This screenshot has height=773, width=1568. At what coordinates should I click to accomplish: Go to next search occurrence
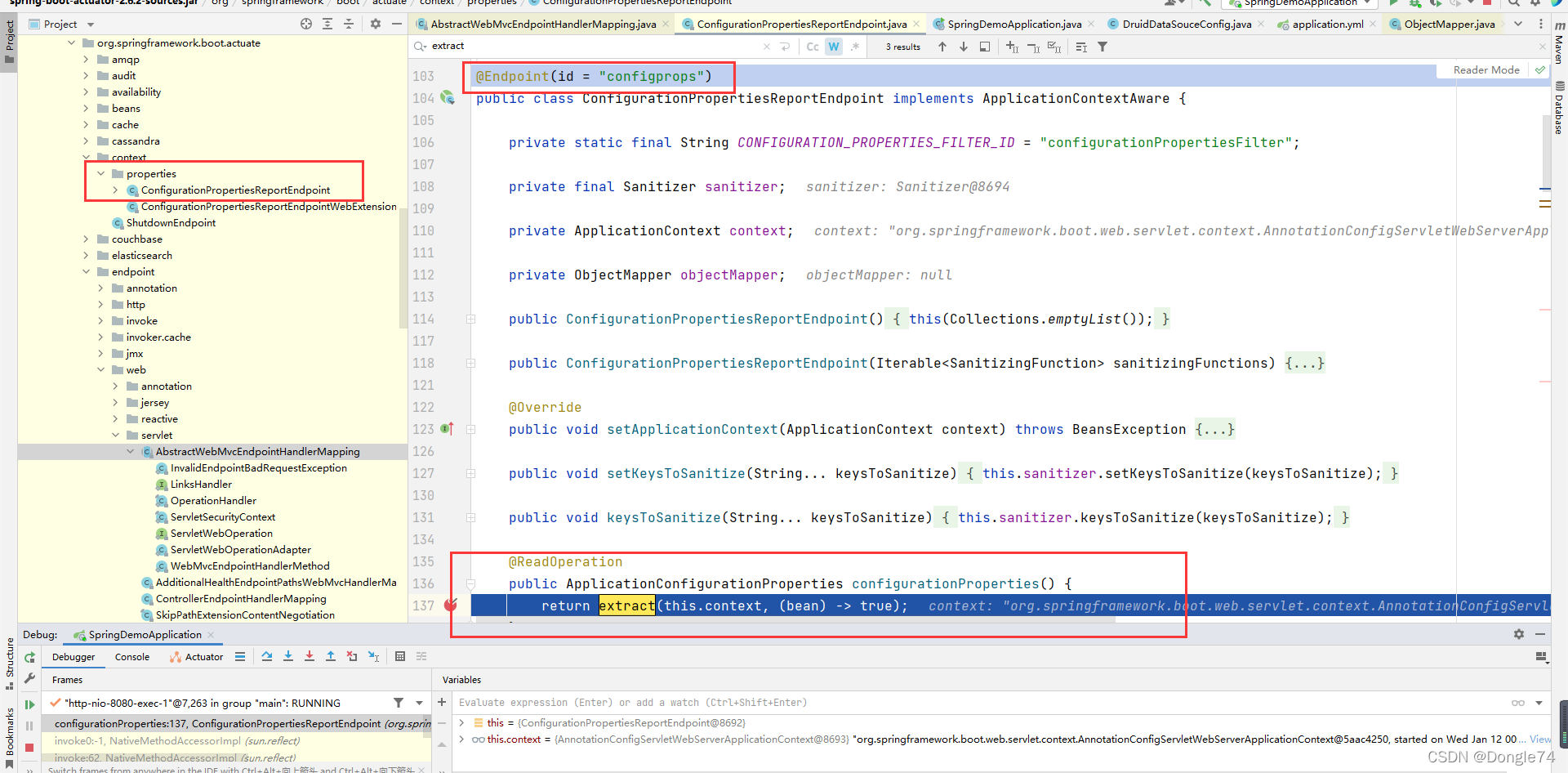pos(964,47)
